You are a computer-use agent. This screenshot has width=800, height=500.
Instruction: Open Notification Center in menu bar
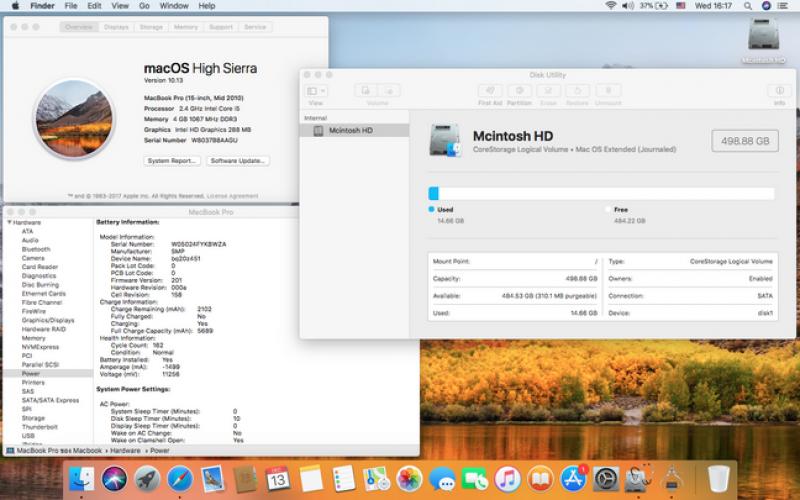[x=783, y=6]
